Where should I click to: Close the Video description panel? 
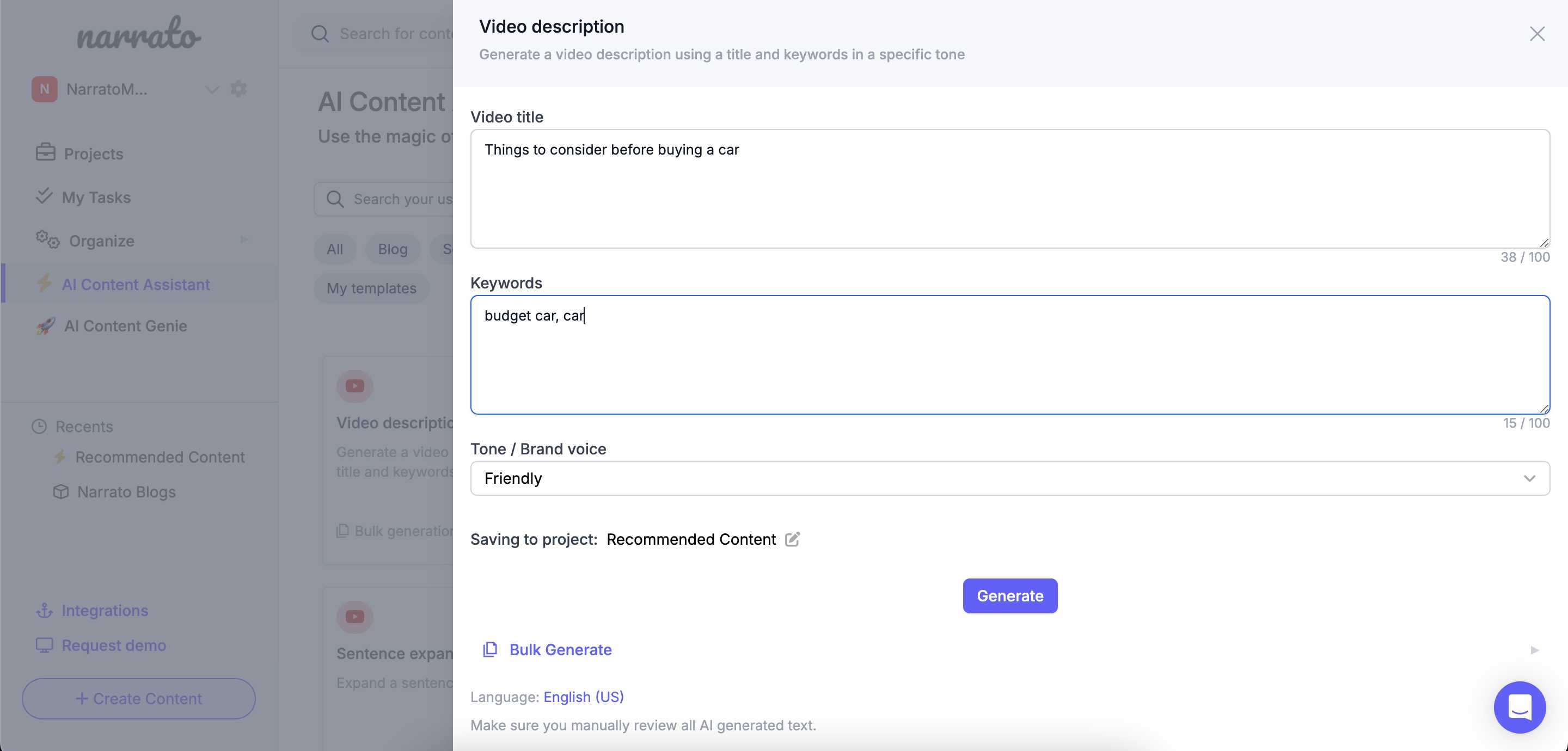tap(1537, 34)
